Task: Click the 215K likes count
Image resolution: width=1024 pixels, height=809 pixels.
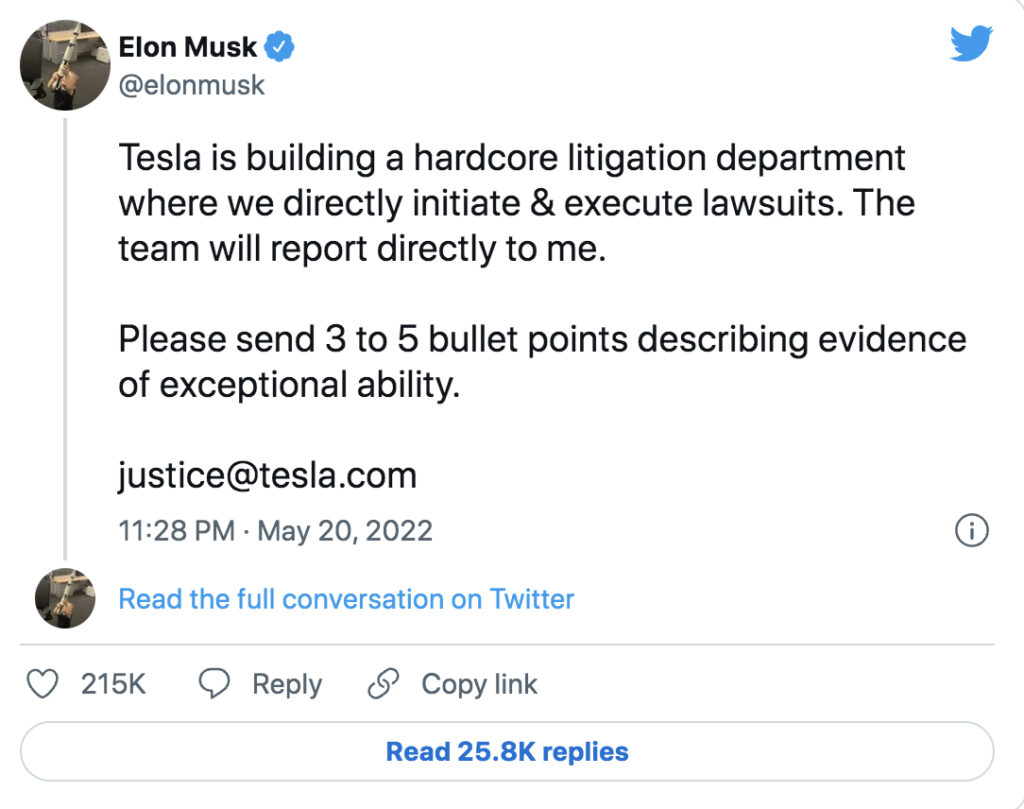Action: point(113,684)
